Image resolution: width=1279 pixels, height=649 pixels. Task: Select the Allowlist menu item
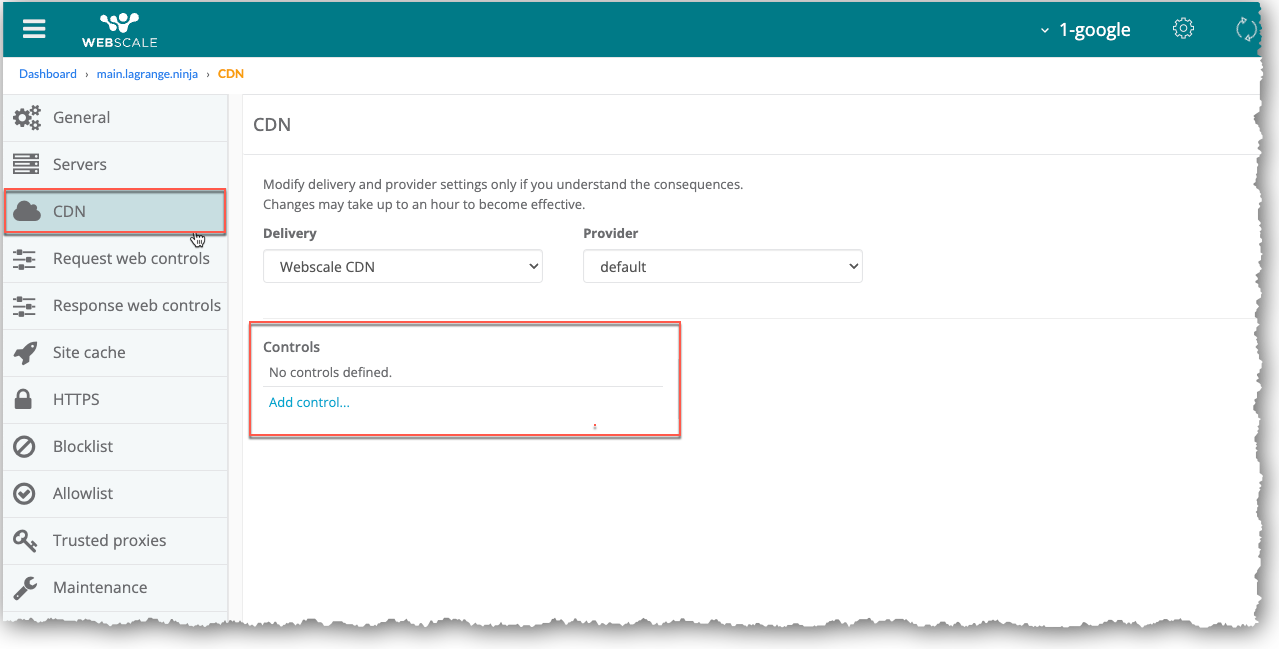pyautogui.click(x=82, y=494)
